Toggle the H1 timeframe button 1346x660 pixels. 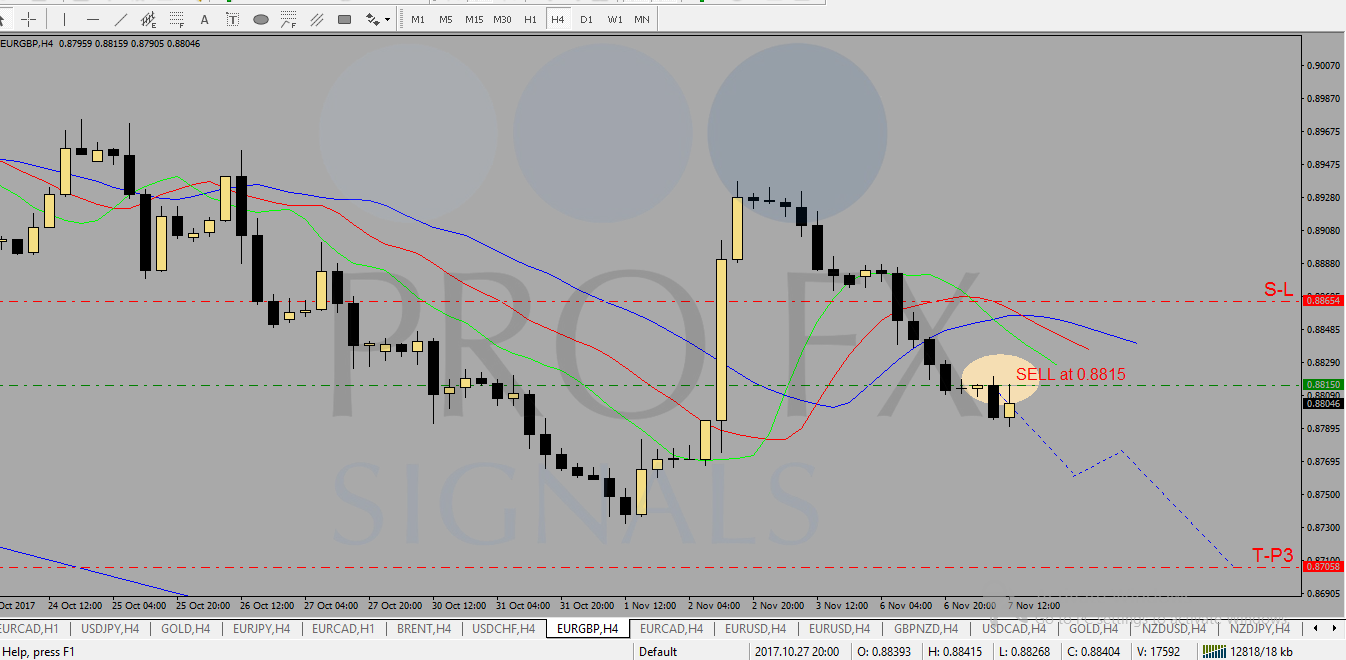(x=530, y=19)
